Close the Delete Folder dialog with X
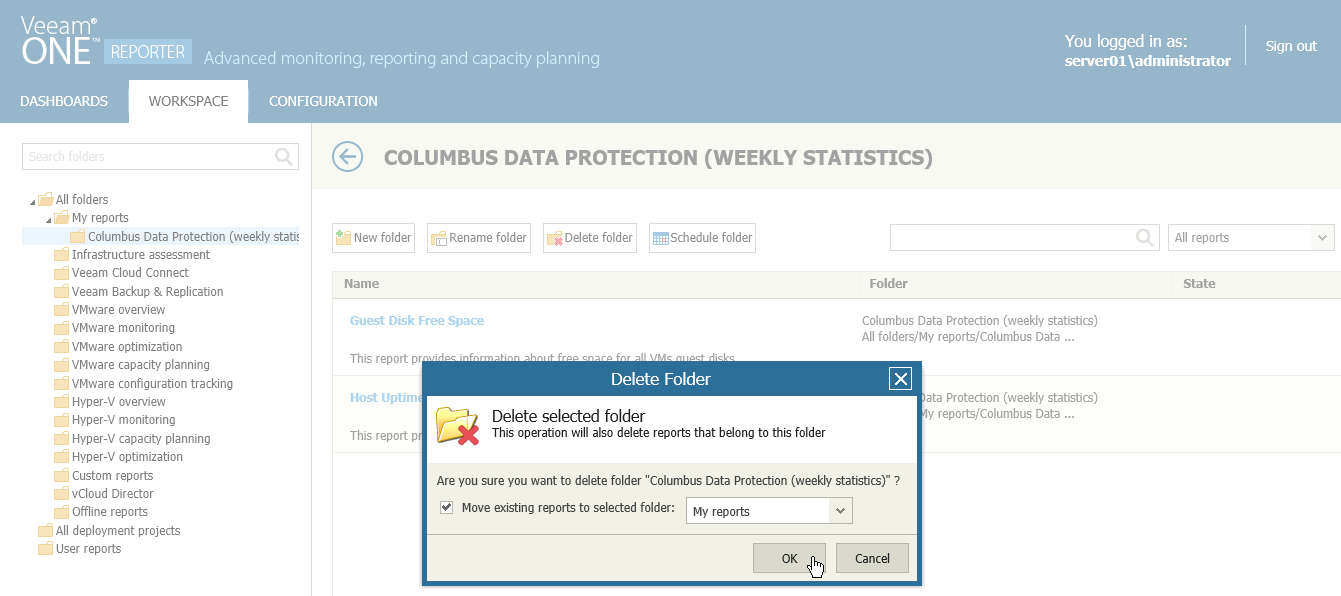Screen dimensions: 1341x596 900,378
